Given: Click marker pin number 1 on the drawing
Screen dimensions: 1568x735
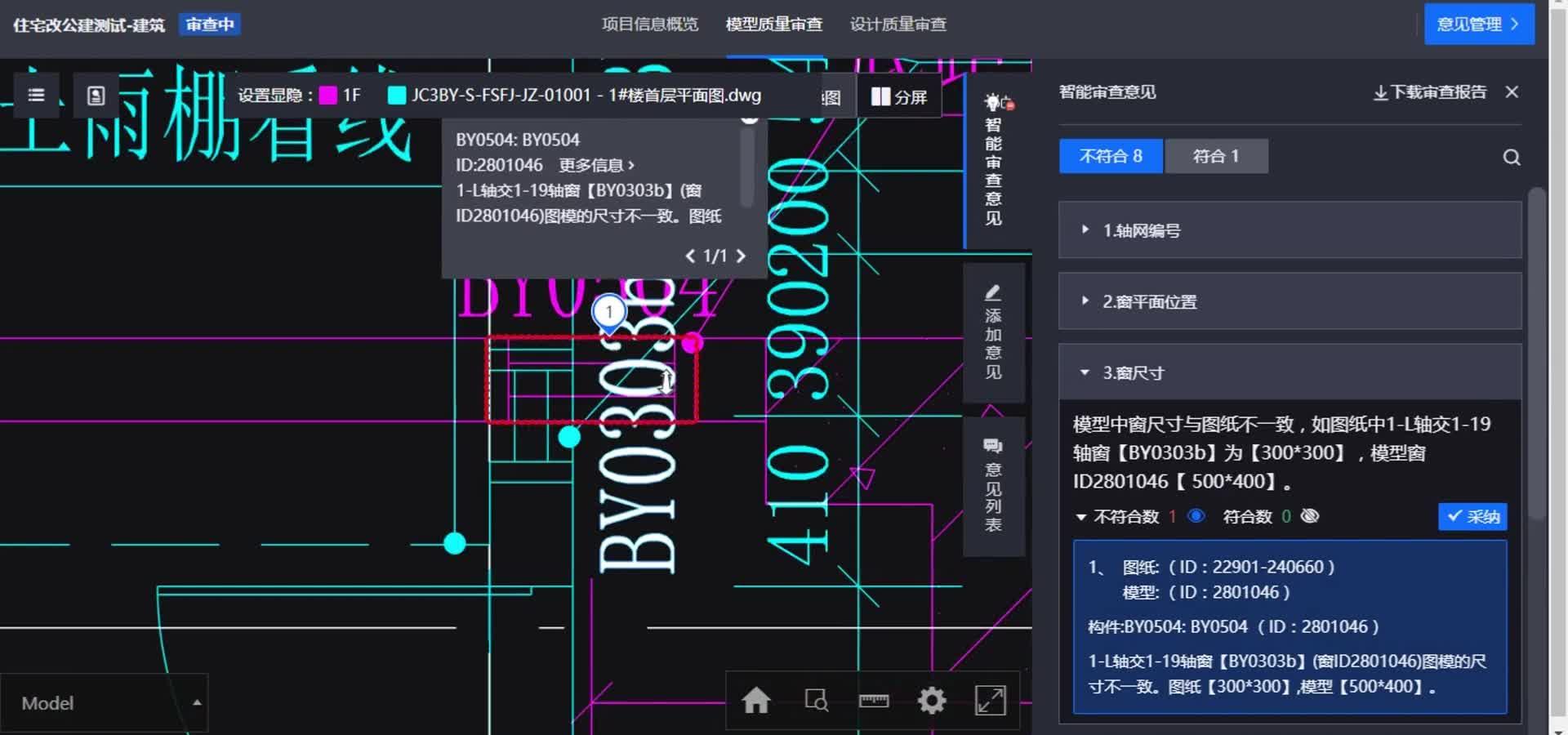Looking at the screenshot, I should (x=608, y=312).
